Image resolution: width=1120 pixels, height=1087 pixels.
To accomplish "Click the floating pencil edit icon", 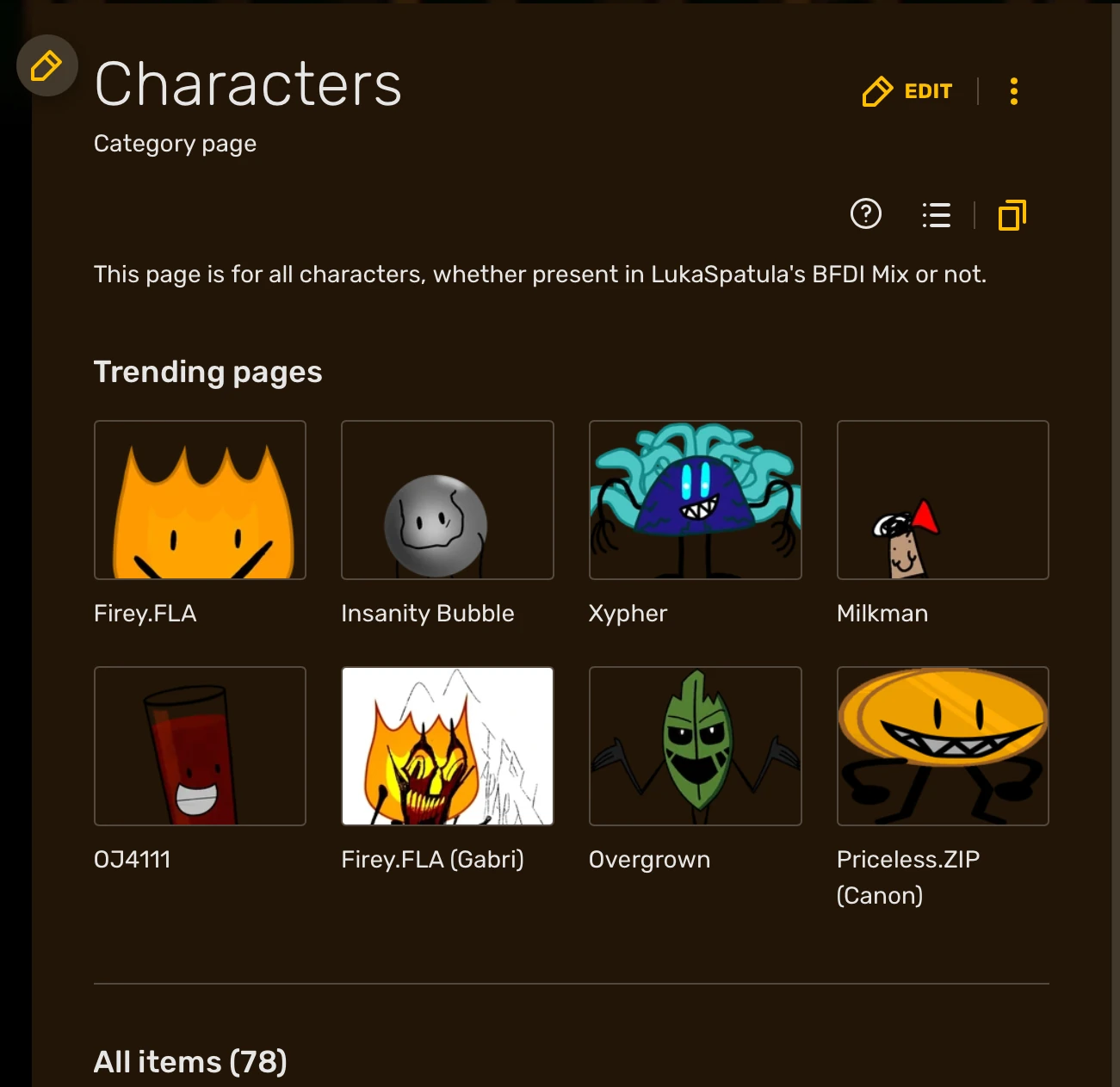I will tap(46, 65).
